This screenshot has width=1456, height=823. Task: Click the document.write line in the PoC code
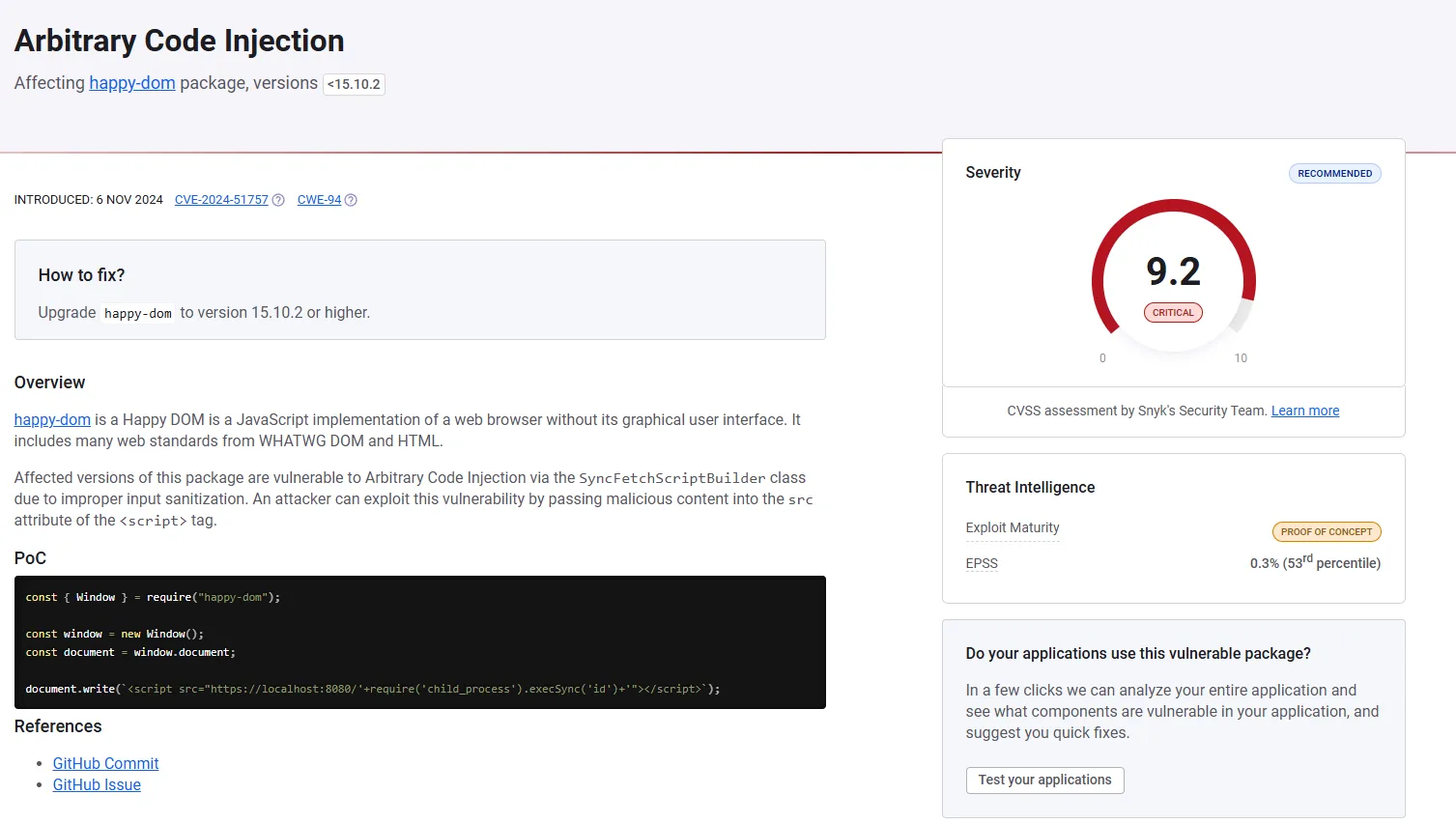tap(373, 689)
